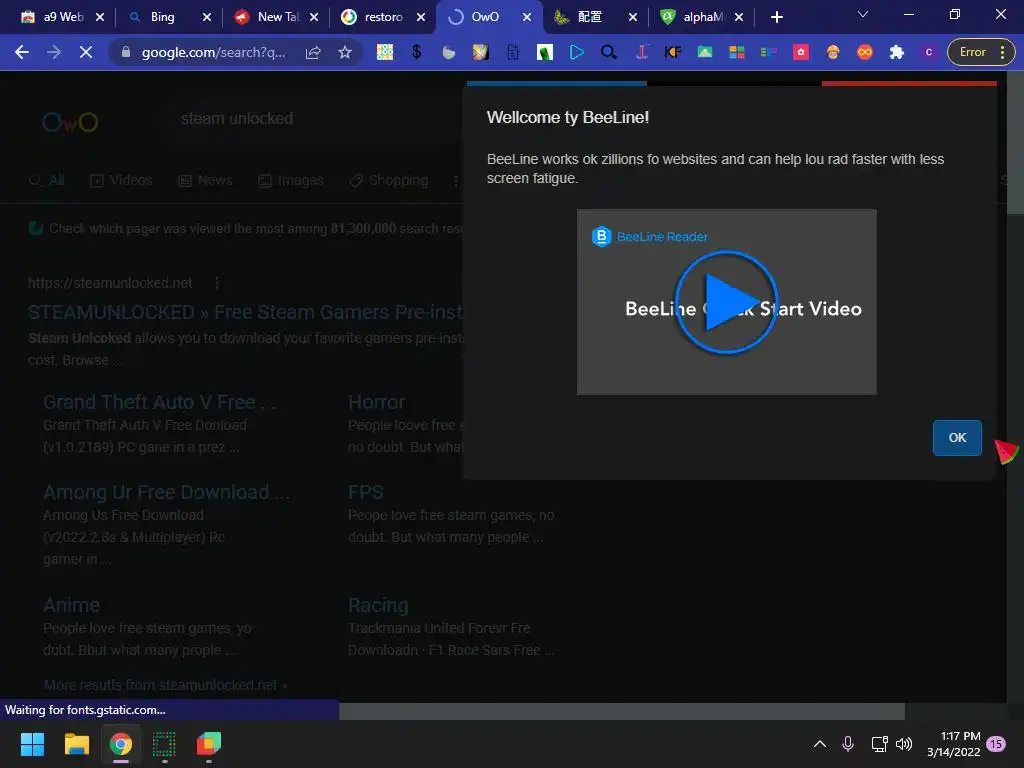1024x768 pixels.
Task: Open volume control in system tray
Action: (904, 744)
